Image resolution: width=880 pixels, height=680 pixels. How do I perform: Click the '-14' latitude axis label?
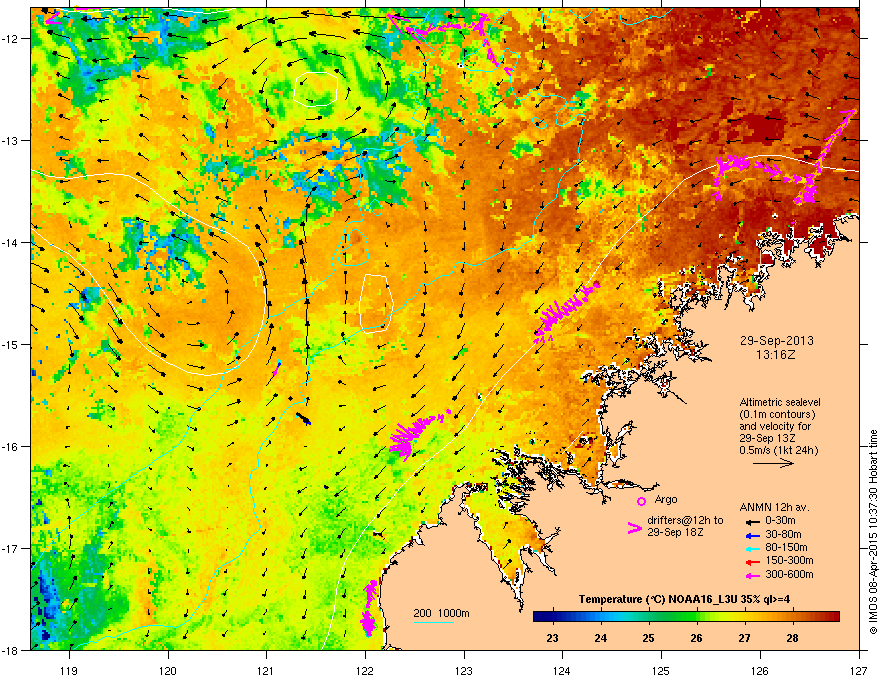pyautogui.click(x=10, y=242)
